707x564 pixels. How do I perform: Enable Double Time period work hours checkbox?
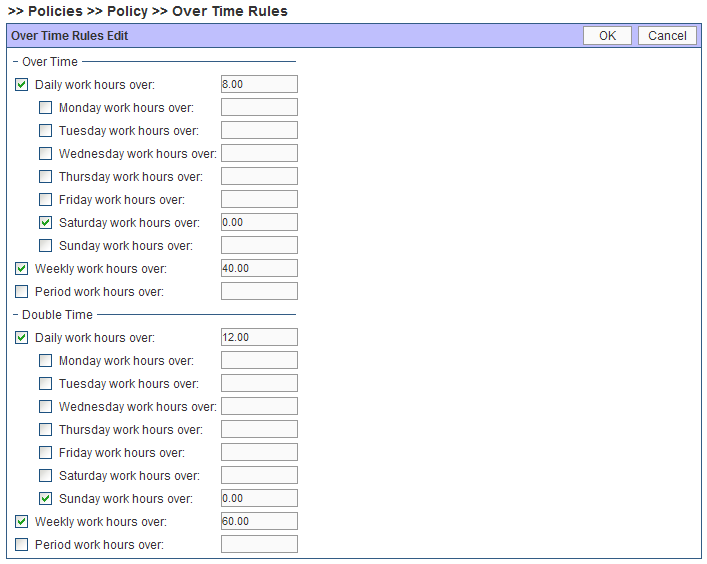[22, 545]
